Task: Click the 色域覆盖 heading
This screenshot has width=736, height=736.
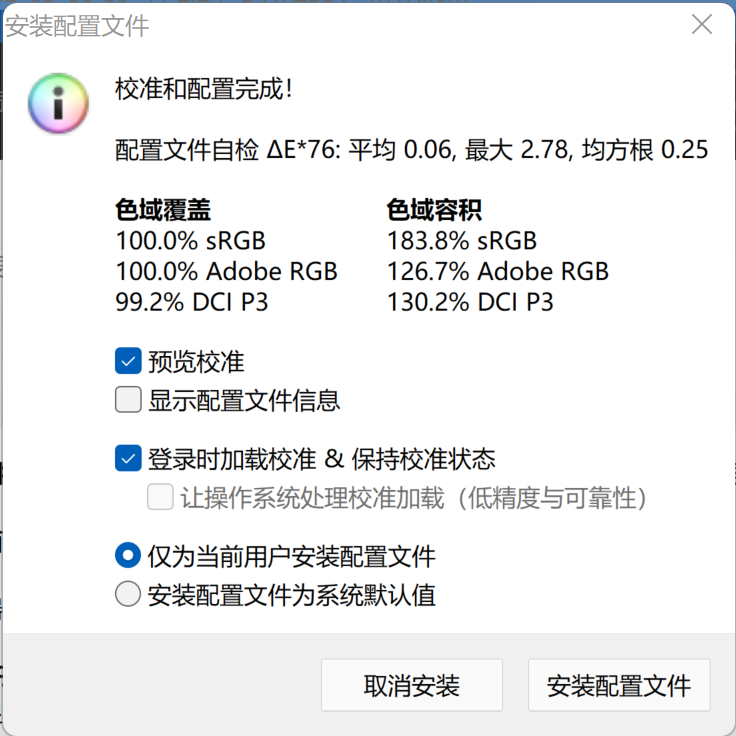Action: pyautogui.click(x=163, y=210)
